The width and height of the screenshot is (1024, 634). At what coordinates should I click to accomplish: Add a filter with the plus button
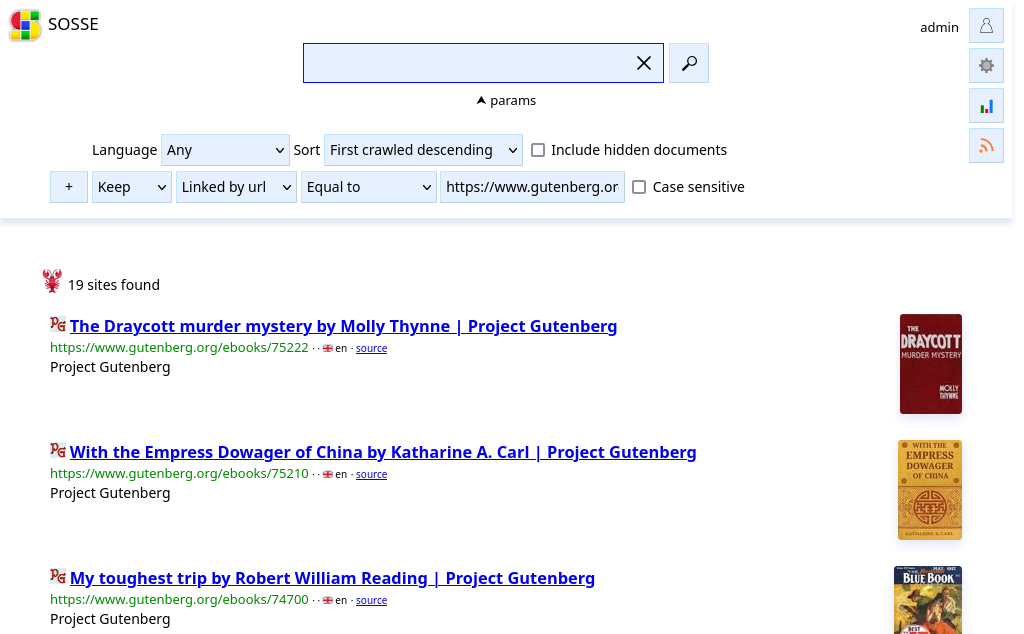(69, 187)
